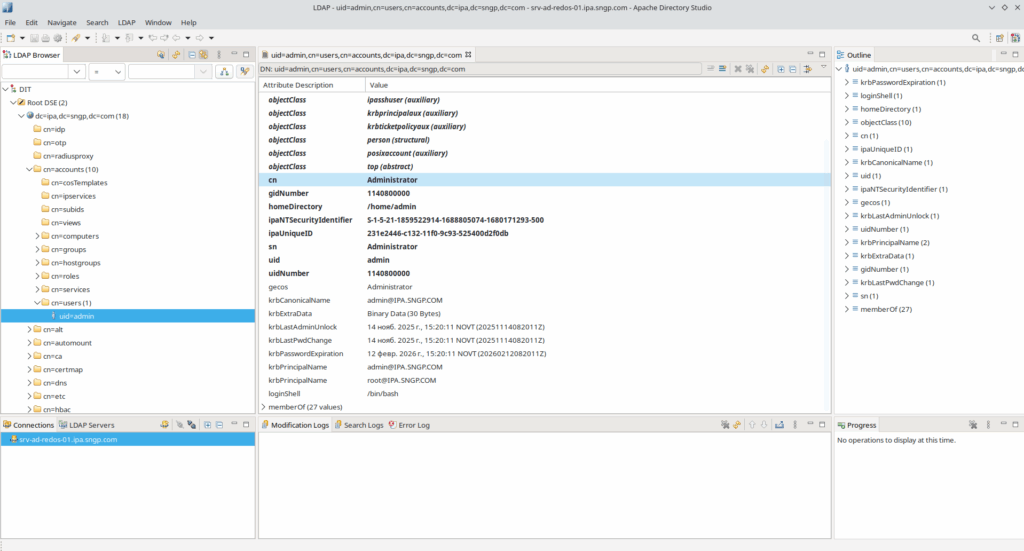Expand objectClass (10) in Outline
1024x551 pixels.
pos(847,122)
